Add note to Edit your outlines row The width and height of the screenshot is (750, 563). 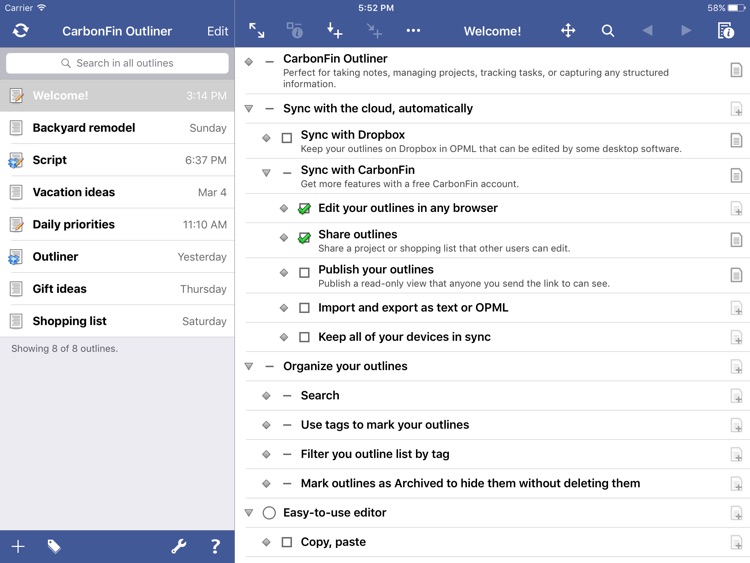(736, 209)
